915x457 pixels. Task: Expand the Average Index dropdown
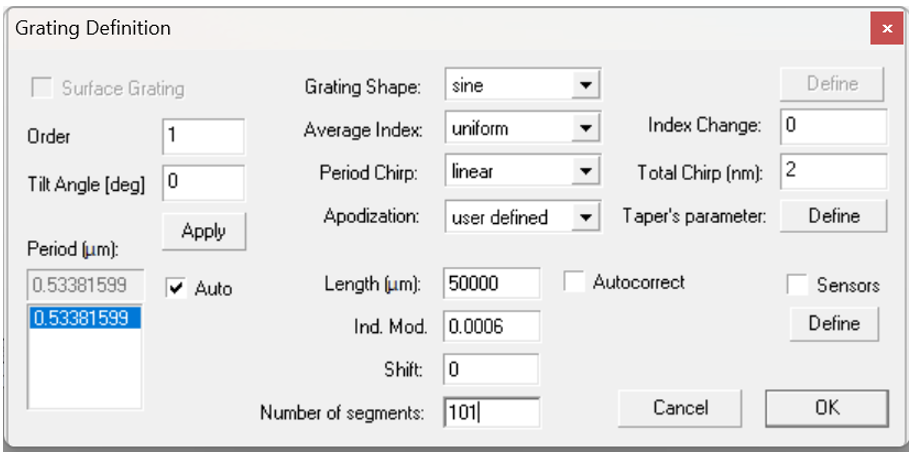pyautogui.click(x=585, y=129)
